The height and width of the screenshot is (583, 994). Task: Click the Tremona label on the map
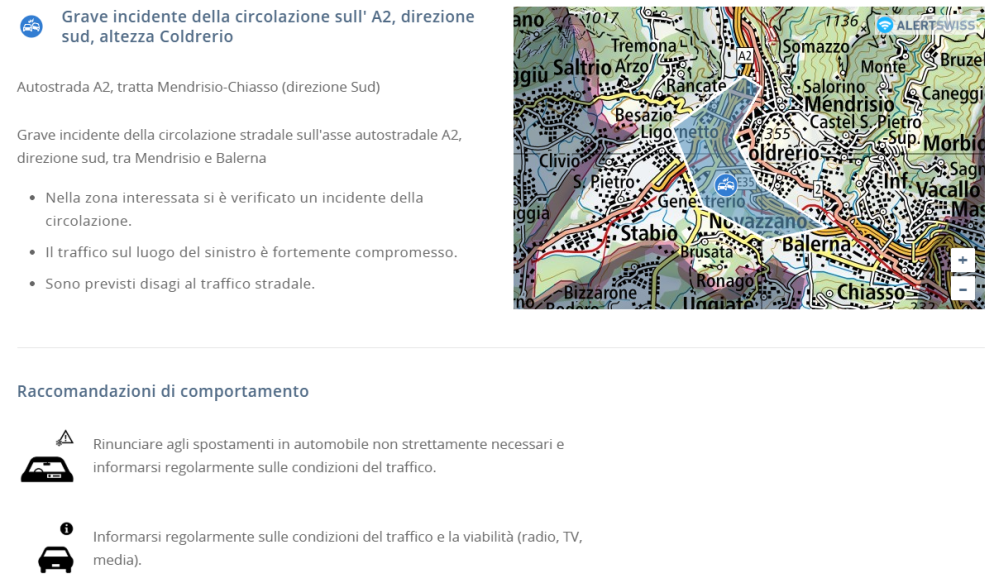pyautogui.click(x=644, y=46)
